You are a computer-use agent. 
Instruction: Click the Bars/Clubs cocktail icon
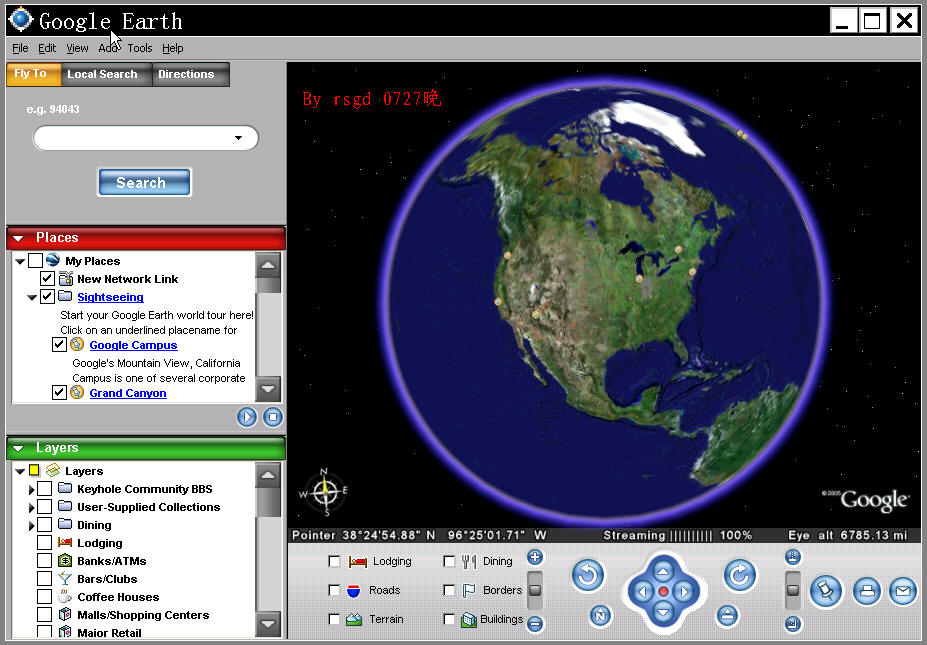point(65,578)
